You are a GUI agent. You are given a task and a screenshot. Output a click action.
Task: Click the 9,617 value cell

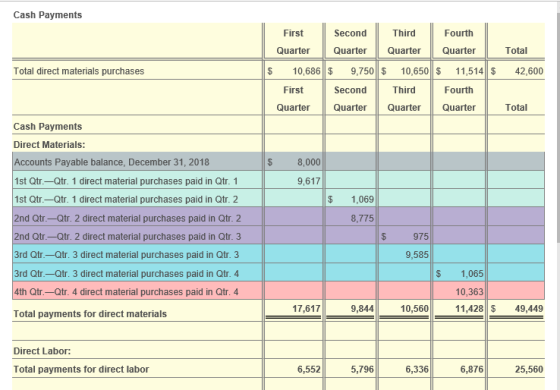tap(293, 181)
